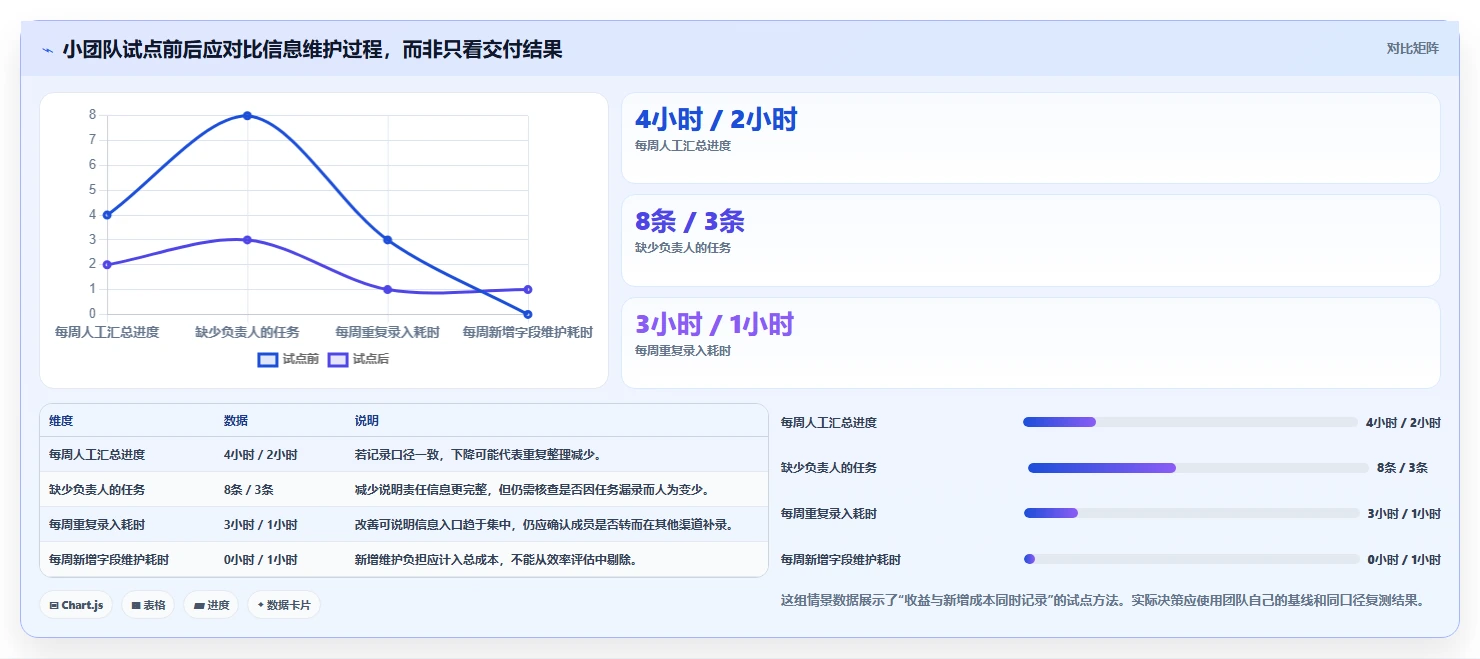
Task: Select table cell 缺少负责人的任务
Action: (97, 490)
